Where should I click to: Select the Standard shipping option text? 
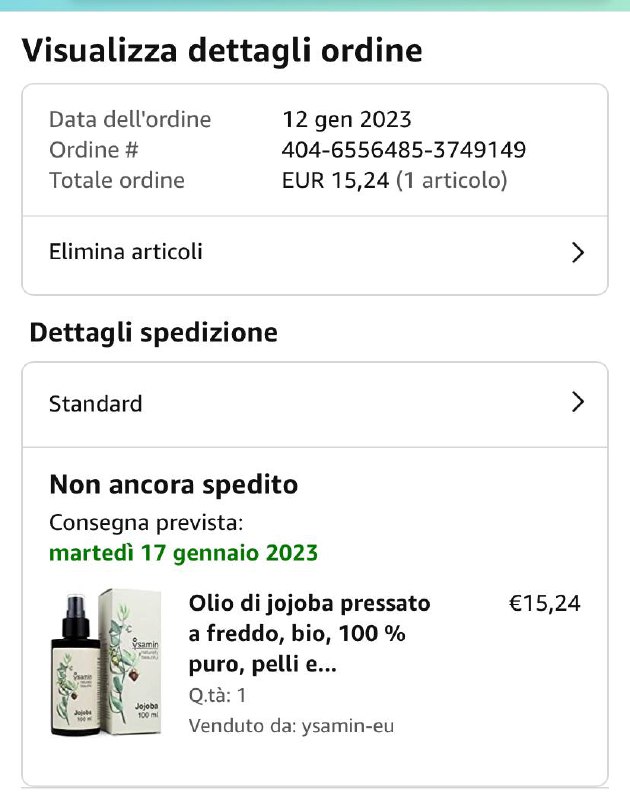point(96,404)
